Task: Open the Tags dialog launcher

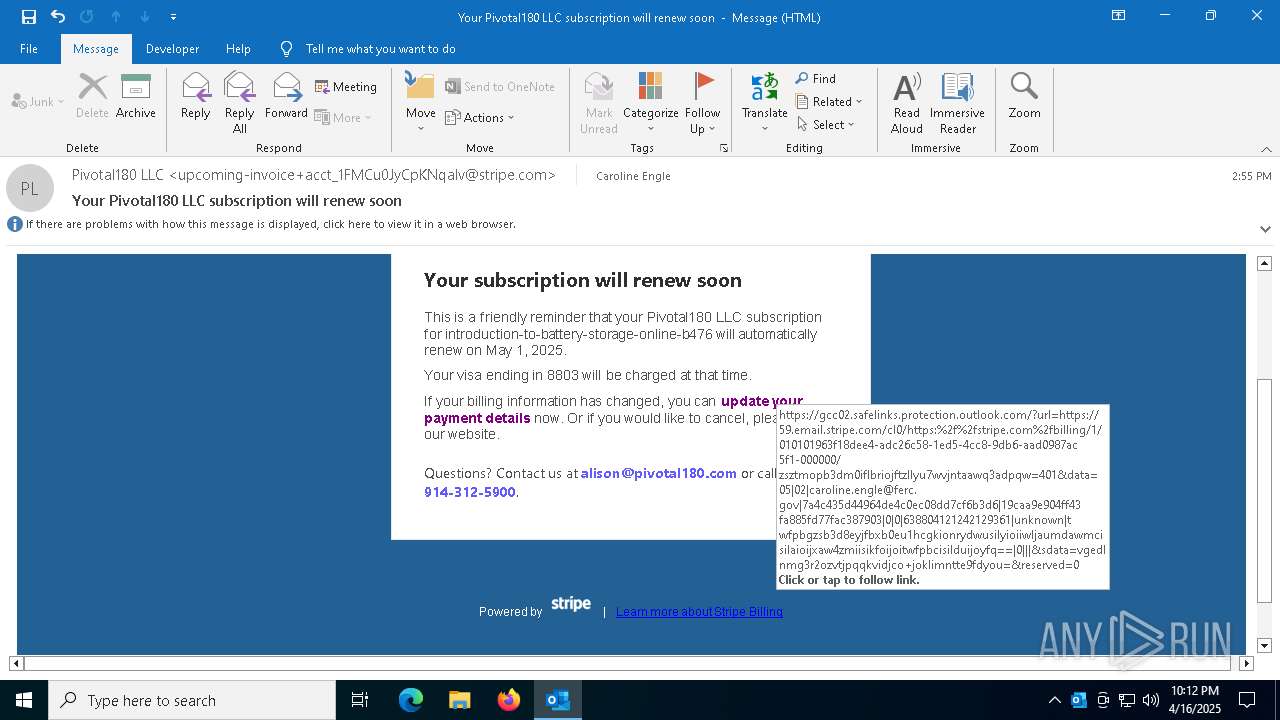Action: pyautogui.click(x=724, y=148)
